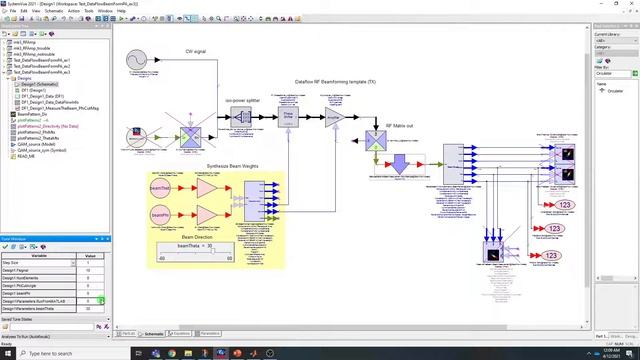Click the Save icon in the main toolbar
640x360 pixels.
[x=21, y=19]
